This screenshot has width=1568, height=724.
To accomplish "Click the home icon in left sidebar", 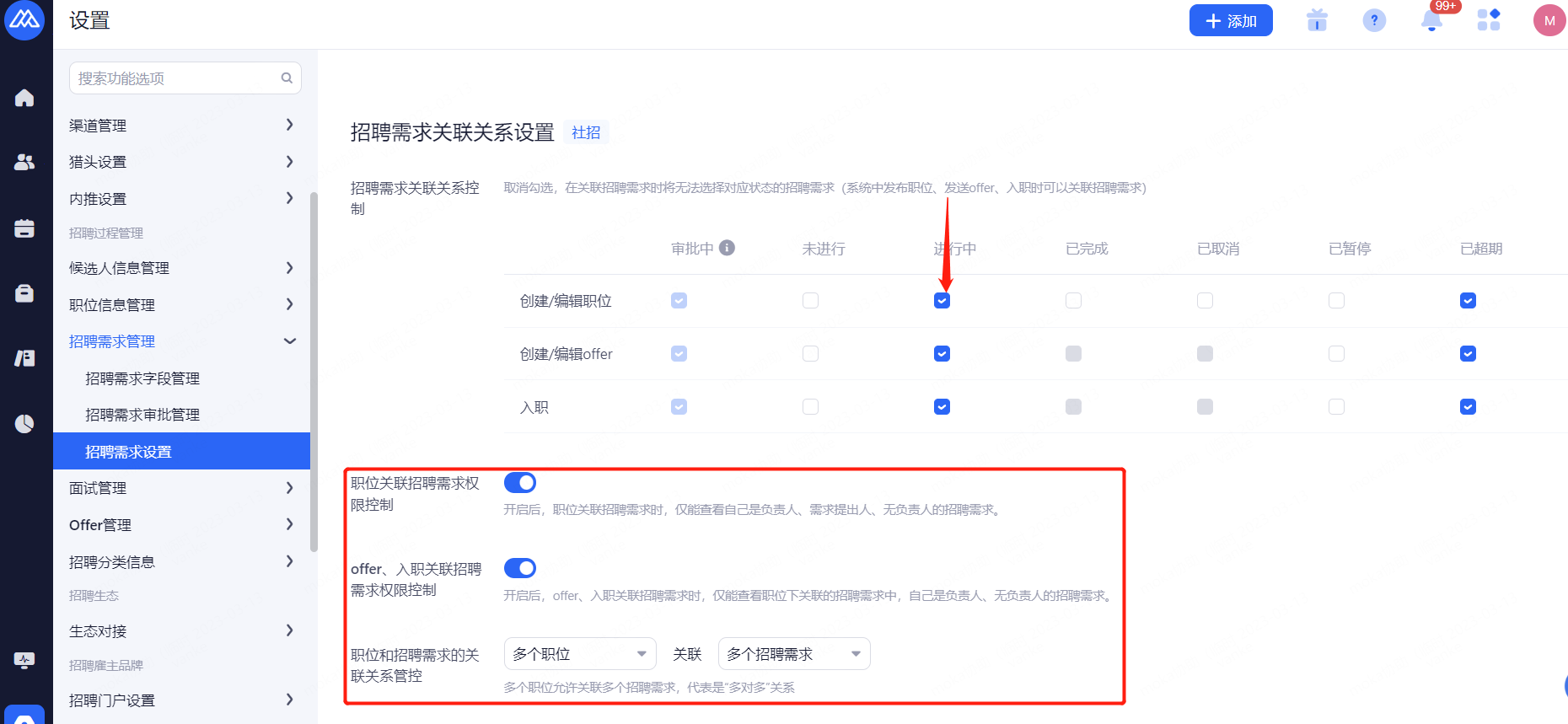I will point(24,99).
